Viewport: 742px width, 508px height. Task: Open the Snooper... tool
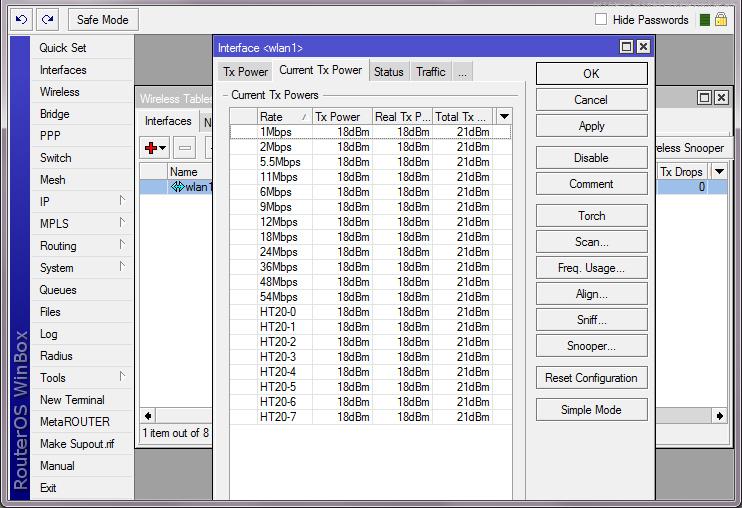(592, 346)
